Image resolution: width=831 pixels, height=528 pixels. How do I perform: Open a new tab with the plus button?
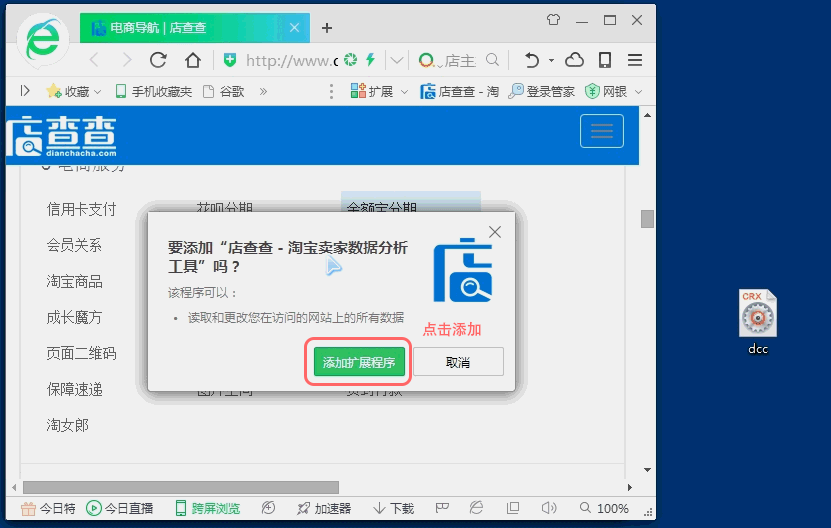pos(327,28)
